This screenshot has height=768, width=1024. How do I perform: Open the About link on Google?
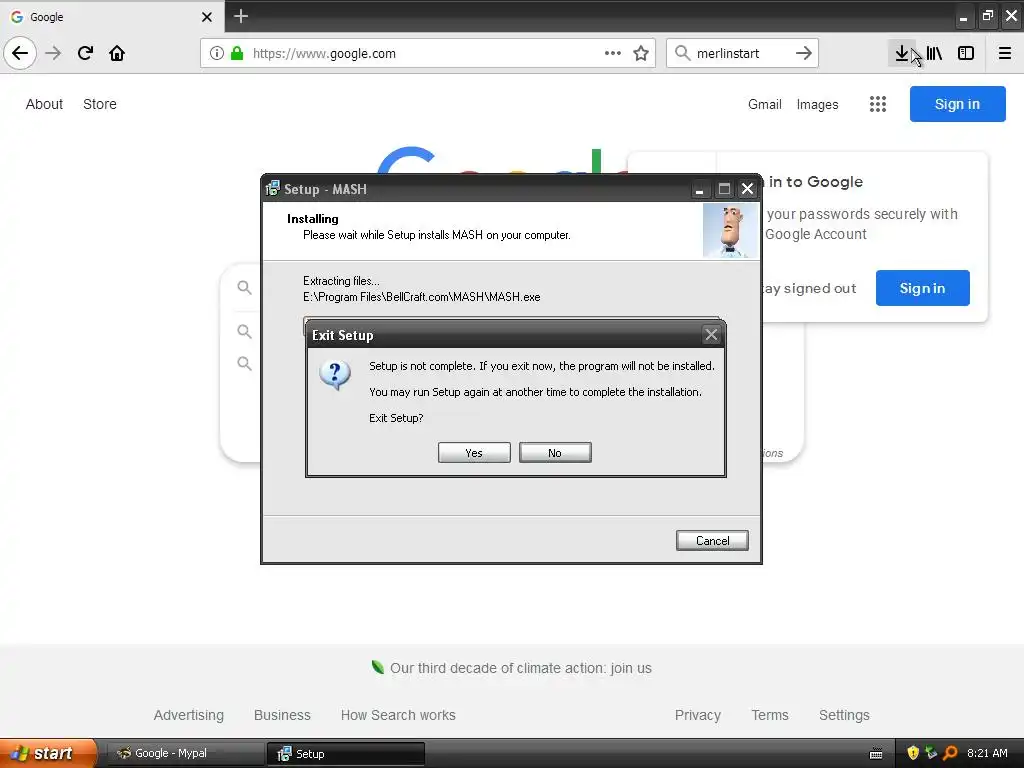pyautogui.click(x=44, y=104)
